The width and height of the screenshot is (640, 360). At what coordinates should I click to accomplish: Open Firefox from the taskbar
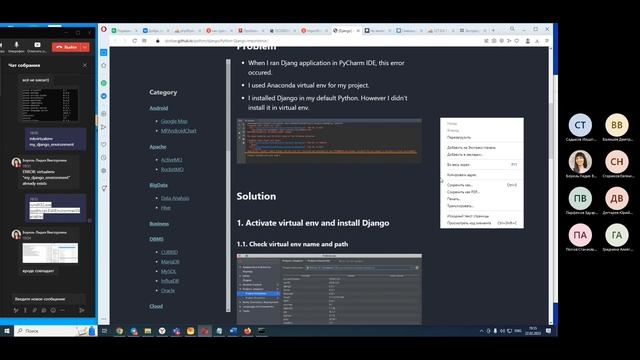point(247,331)
